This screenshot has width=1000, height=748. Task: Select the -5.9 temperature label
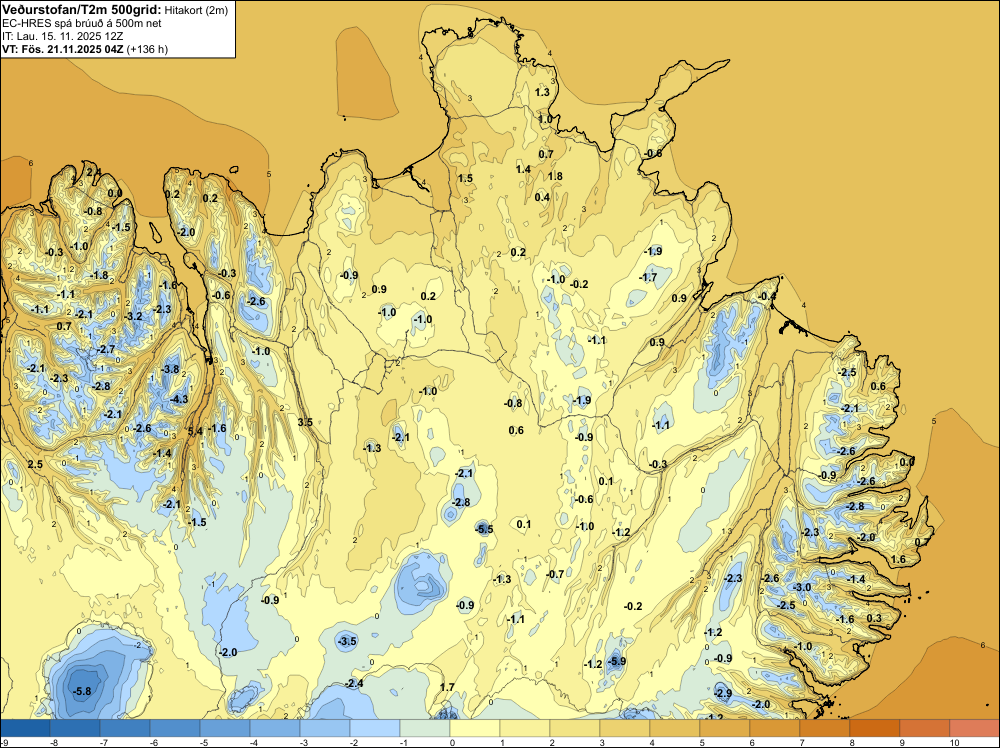pyautogui.click(x=616, y=661)
